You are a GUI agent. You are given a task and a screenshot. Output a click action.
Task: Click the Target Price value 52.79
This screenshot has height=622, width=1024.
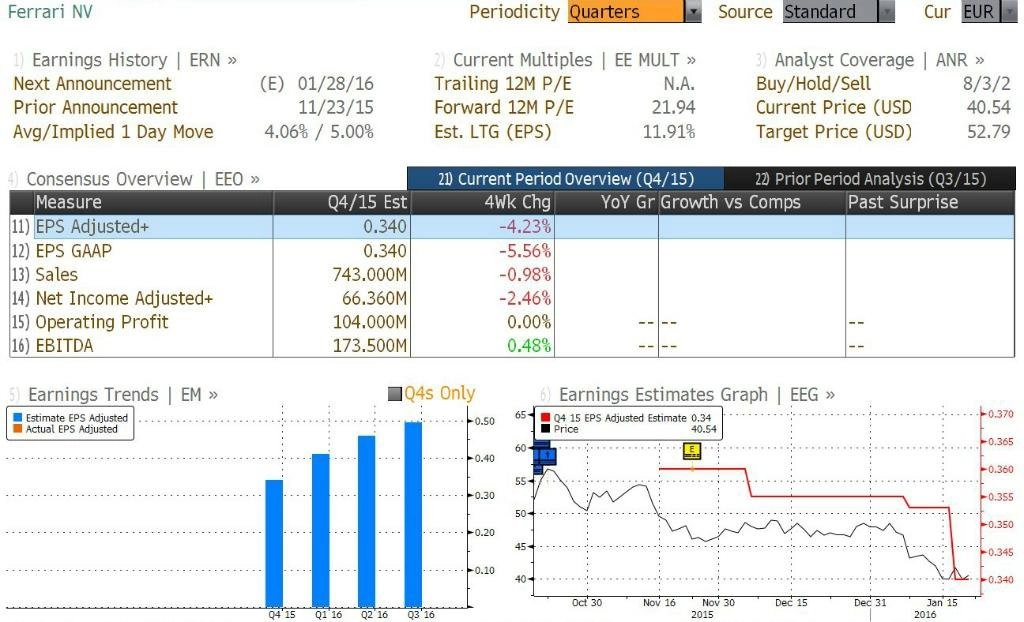[989, 131]
